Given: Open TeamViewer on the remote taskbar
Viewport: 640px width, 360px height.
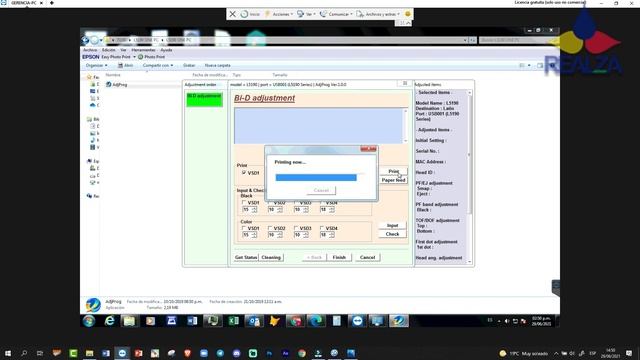Looking at the screenshot, I should [358, 321].
